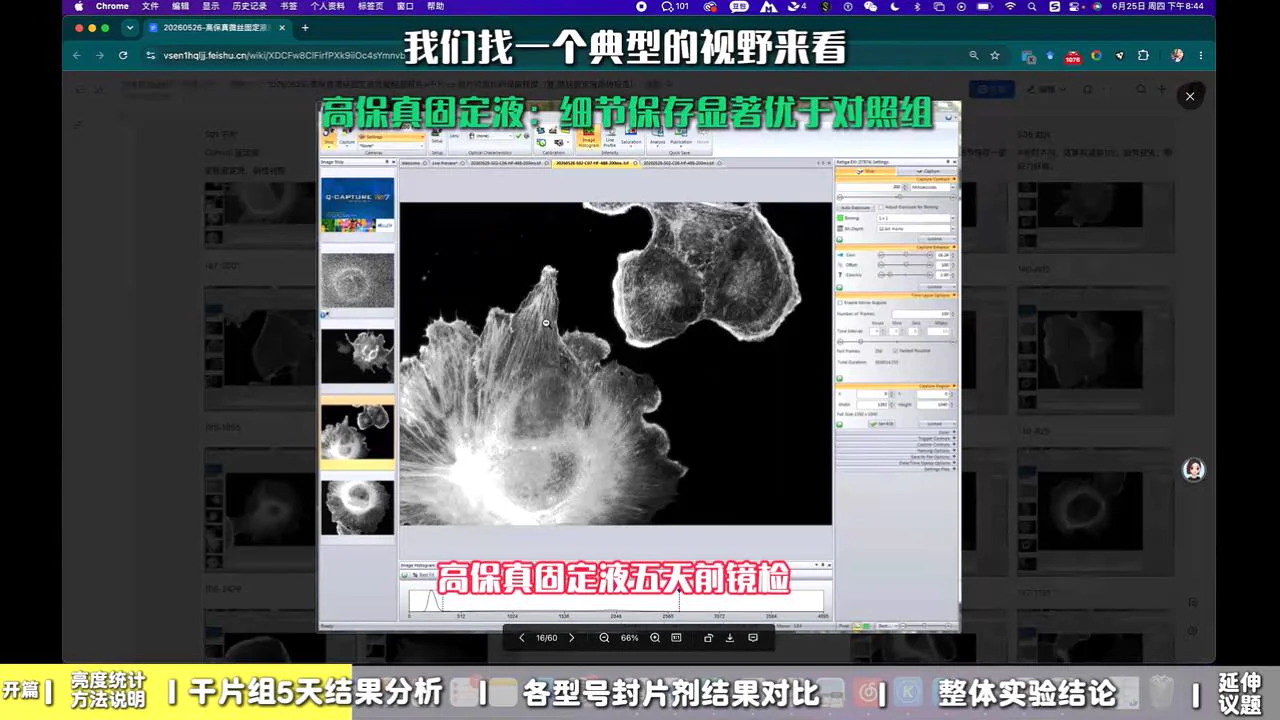Open Chrome extensions puzzle menu

tap(1143, 56)
